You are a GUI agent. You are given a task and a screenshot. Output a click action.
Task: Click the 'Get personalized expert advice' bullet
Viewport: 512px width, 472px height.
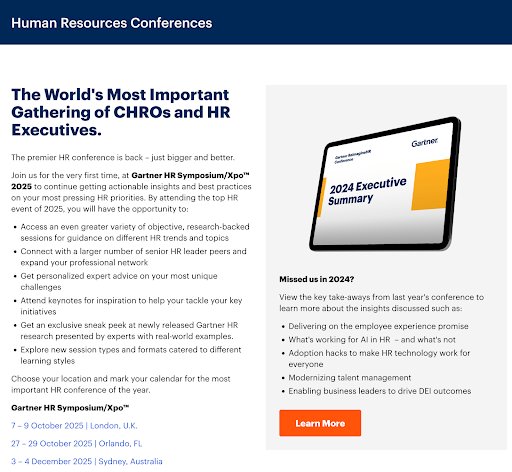(119, 282)
